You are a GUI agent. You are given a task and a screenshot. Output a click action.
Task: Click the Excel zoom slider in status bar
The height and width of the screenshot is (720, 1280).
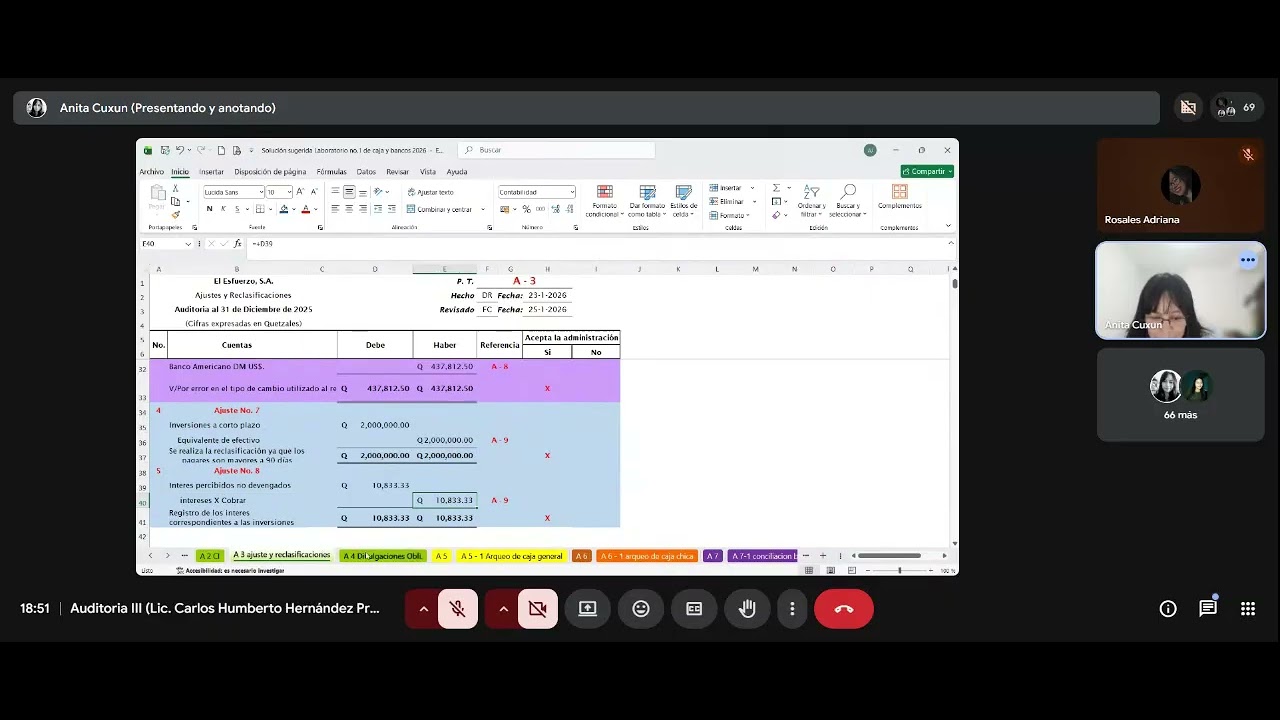(x=899, y=570)
